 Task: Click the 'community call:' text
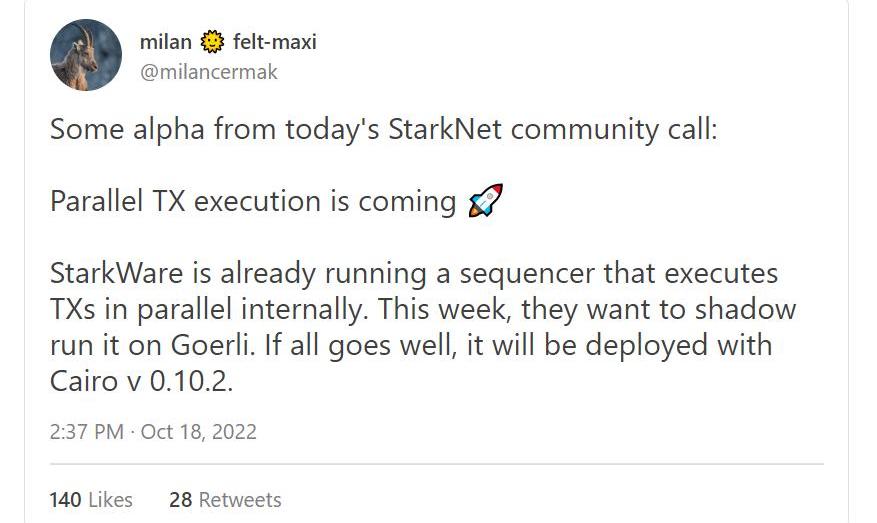614,131
